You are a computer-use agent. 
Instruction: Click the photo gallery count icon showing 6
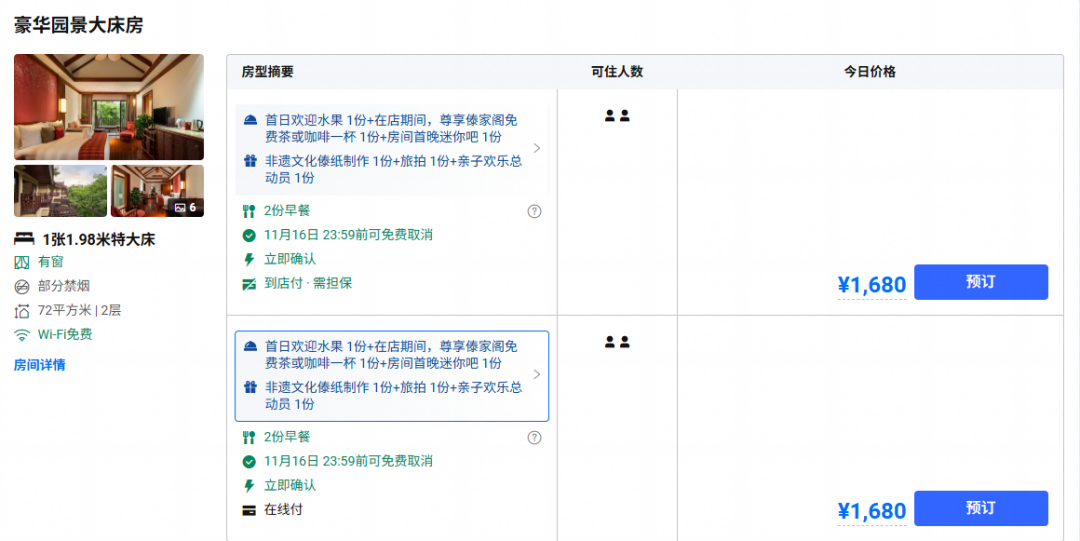[185, 207]
